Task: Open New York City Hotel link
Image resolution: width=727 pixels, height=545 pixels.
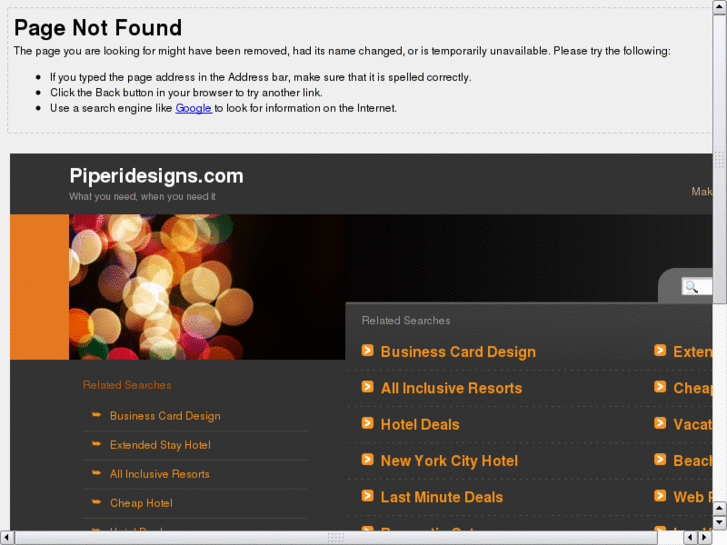Action: [449, 461]
